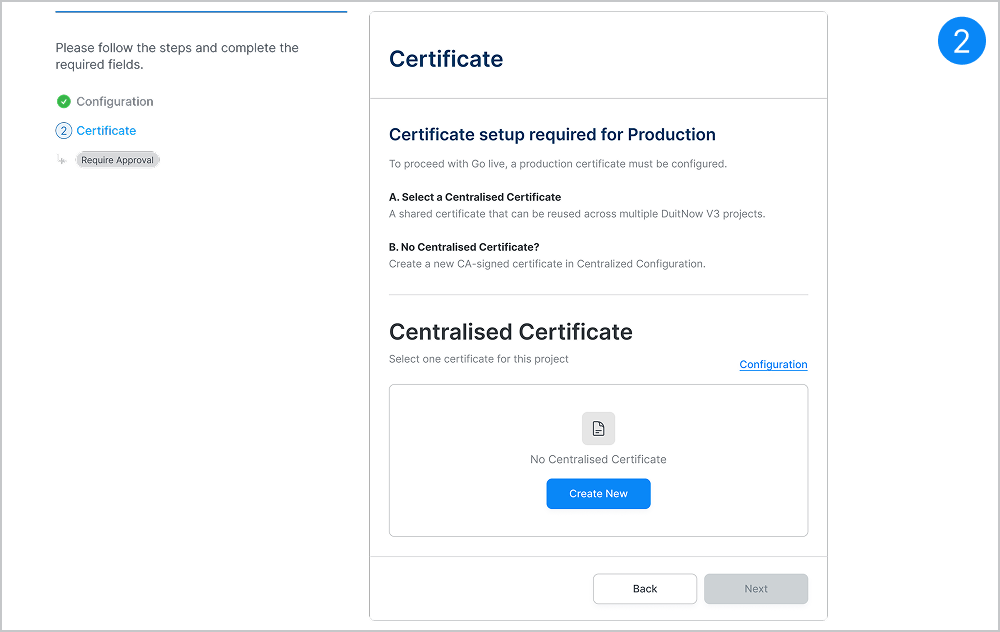This screenshot has width=1000, height=632.
Task: Go back with the Back button
Action: [x=645, y=589]
